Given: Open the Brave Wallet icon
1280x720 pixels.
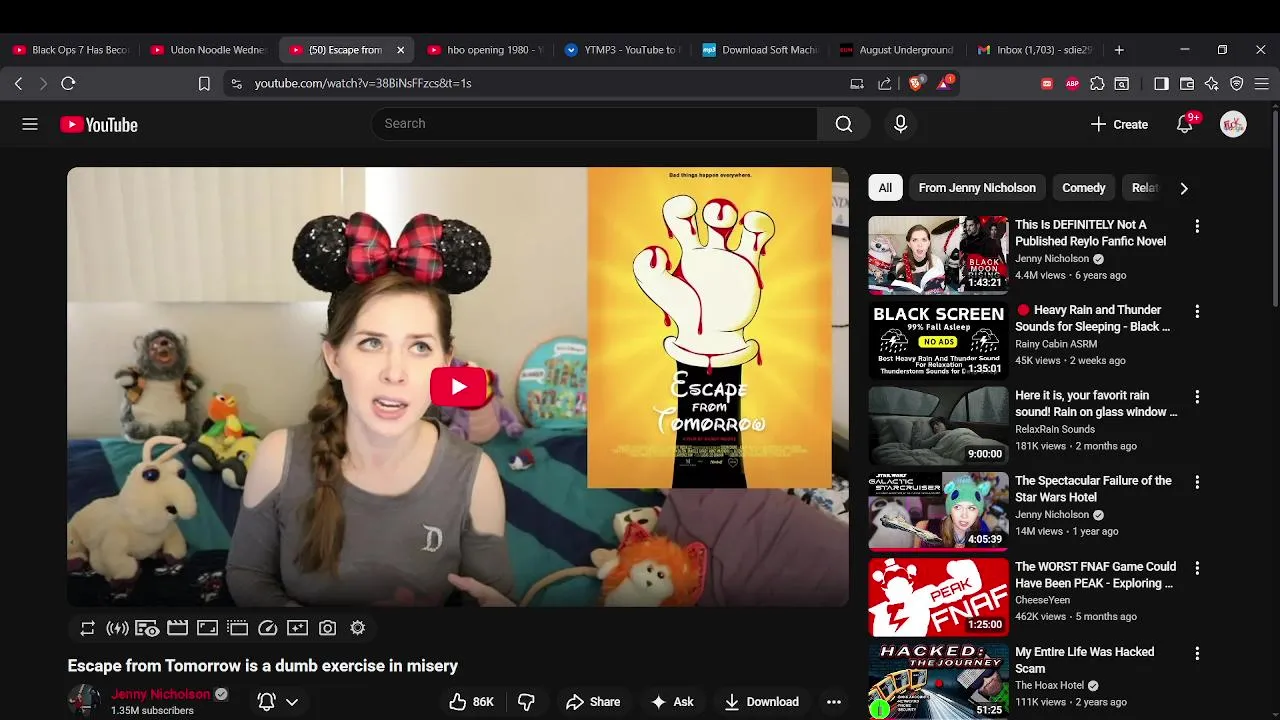Looking at the screenshot, I should pos(1187,84).
